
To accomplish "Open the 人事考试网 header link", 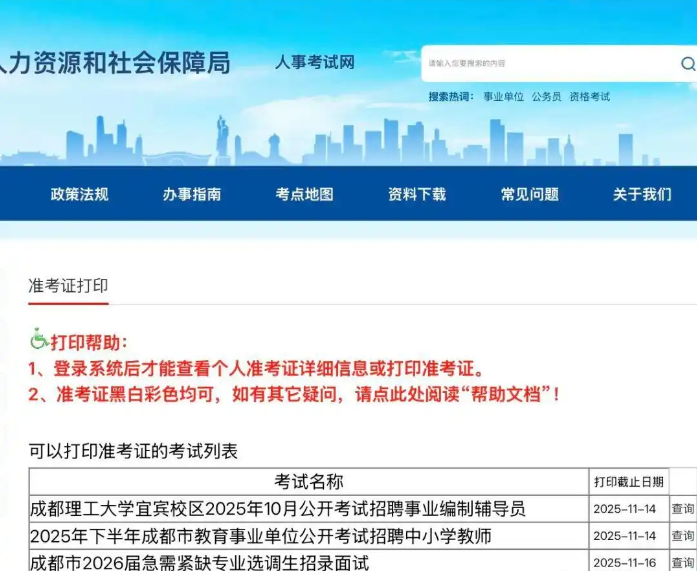I will coord(315,63).
